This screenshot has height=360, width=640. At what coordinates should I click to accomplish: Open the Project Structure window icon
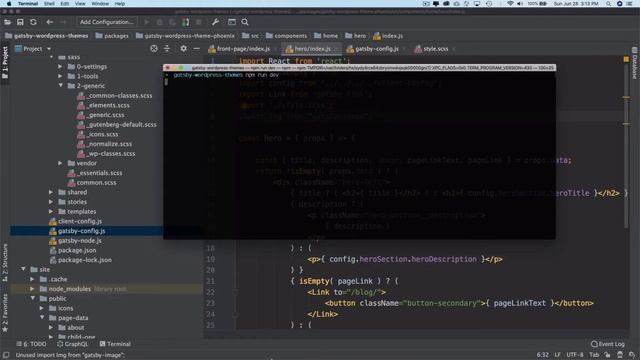tap(231, 22)
